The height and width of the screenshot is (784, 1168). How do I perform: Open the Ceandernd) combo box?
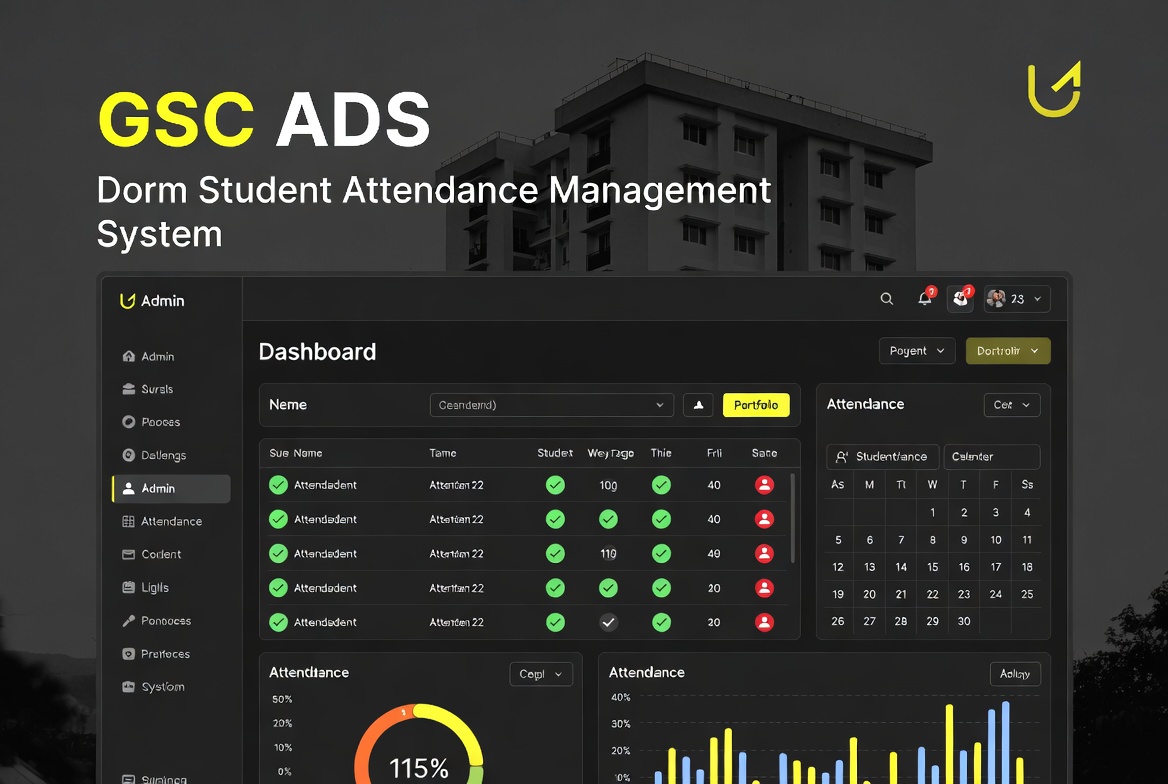(x=551, y=405)
